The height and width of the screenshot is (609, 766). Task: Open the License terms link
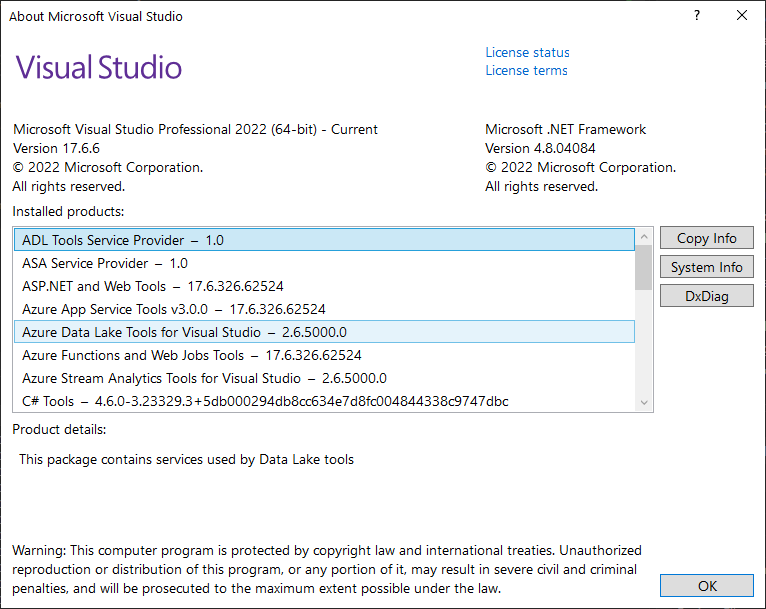coord(526,70)
